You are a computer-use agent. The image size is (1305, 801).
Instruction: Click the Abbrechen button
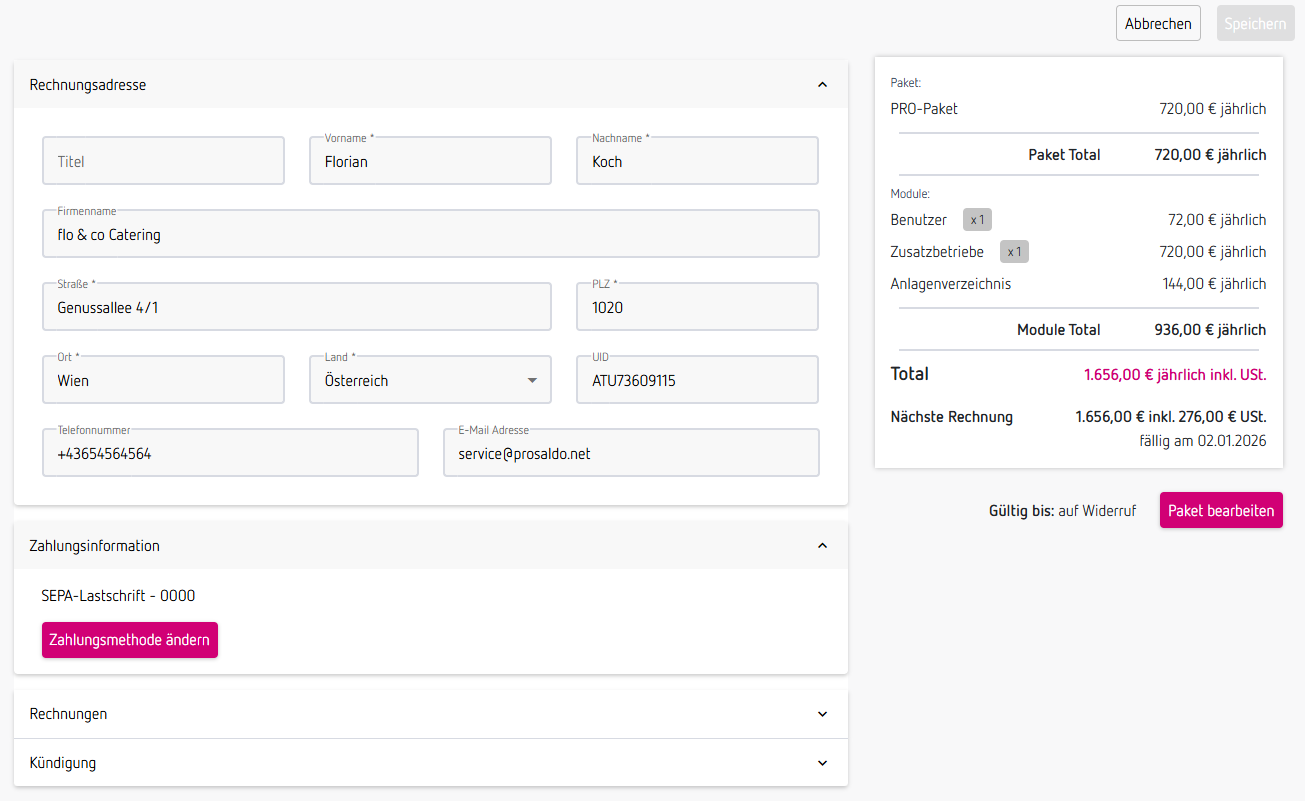point(1158,23)
